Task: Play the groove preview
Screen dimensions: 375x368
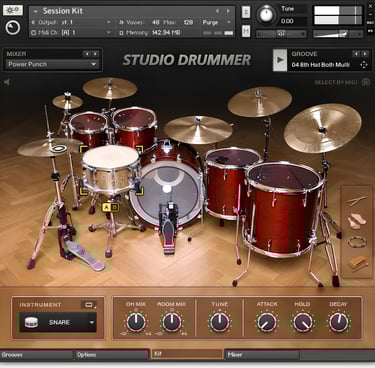Action: tap(280, 60)
